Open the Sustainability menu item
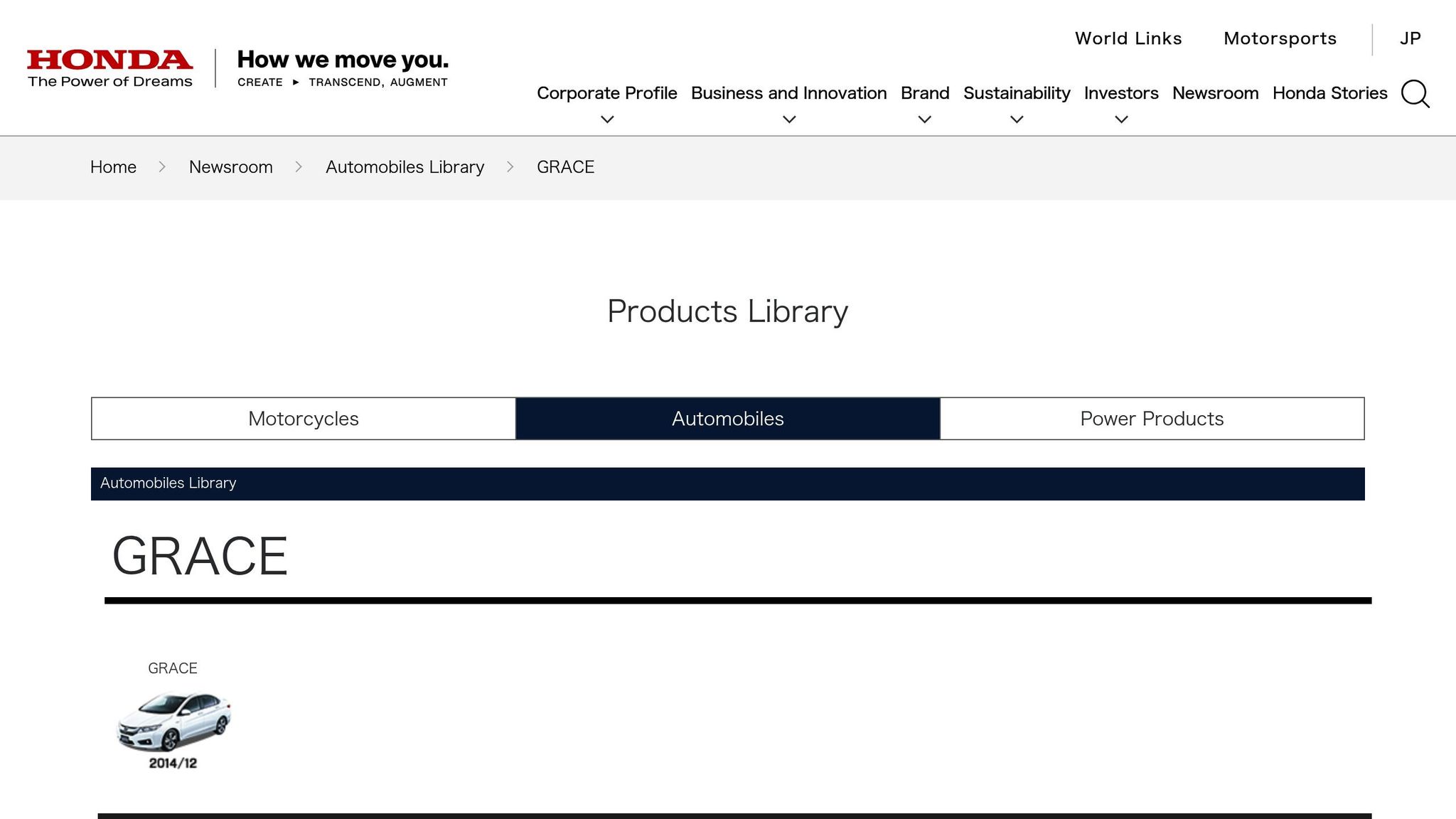 click(x=1017, y=93)
